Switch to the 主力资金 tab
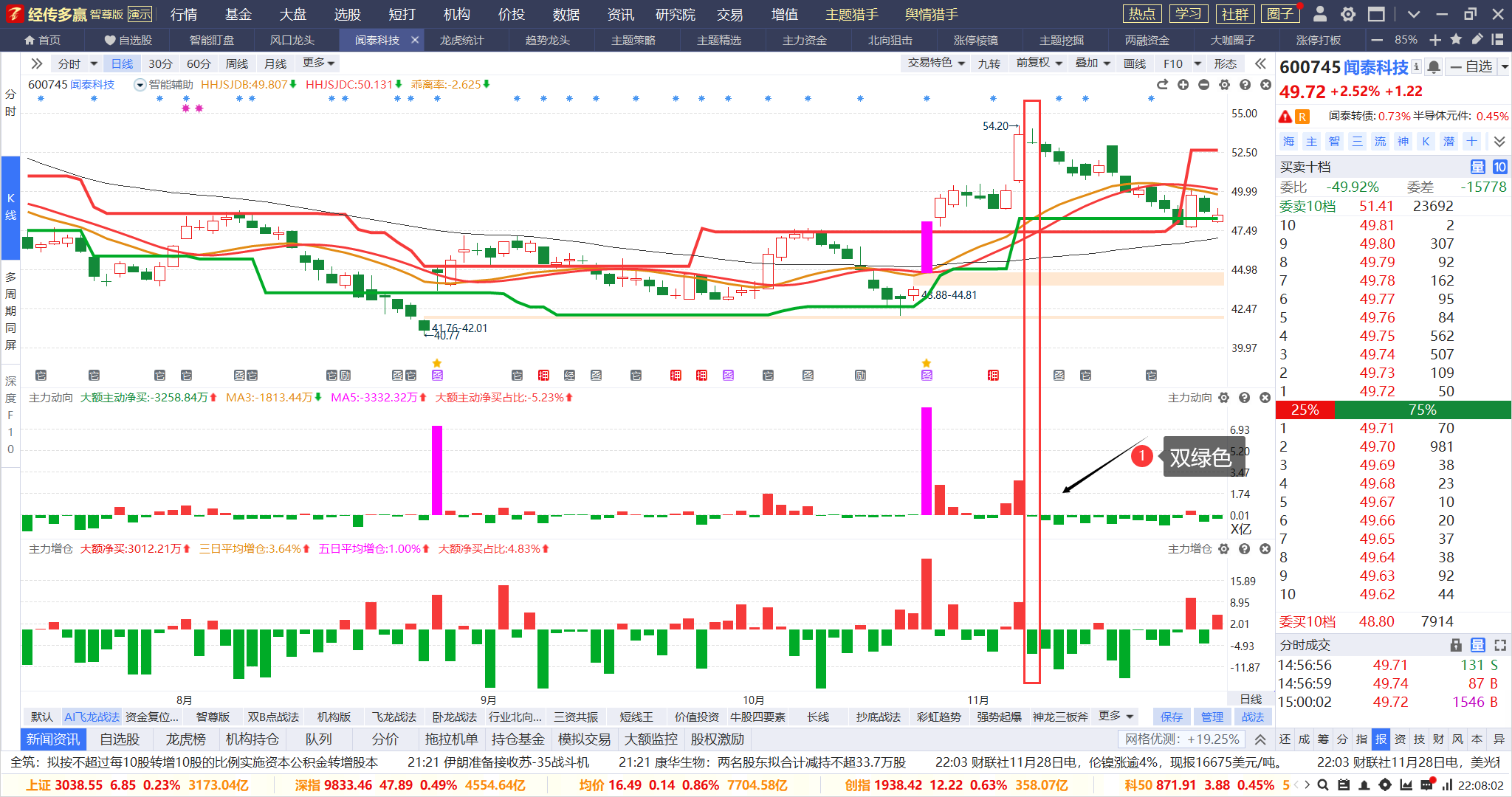The width and height of the screenshot is (1512, 797). point(805,40)
